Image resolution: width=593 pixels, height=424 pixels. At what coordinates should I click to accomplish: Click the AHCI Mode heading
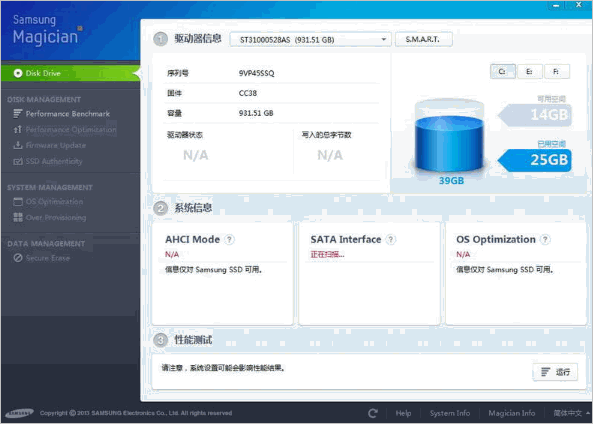[x=192, y=240]
